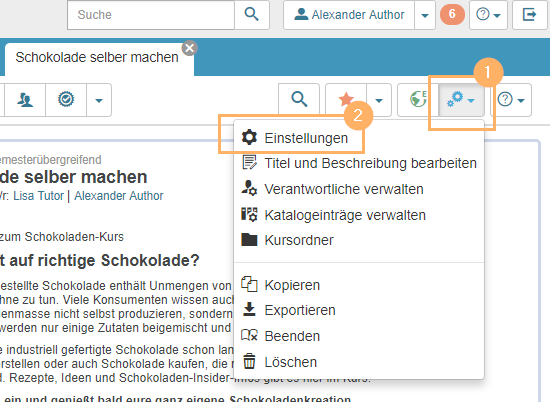This screenshot has width=550, height=402.
Task: Open the notifications badge showing 6
Action: 452,14
